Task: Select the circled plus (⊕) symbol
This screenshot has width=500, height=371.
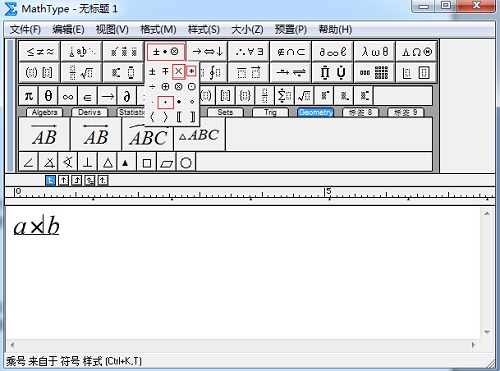Action: coord(165,87)
